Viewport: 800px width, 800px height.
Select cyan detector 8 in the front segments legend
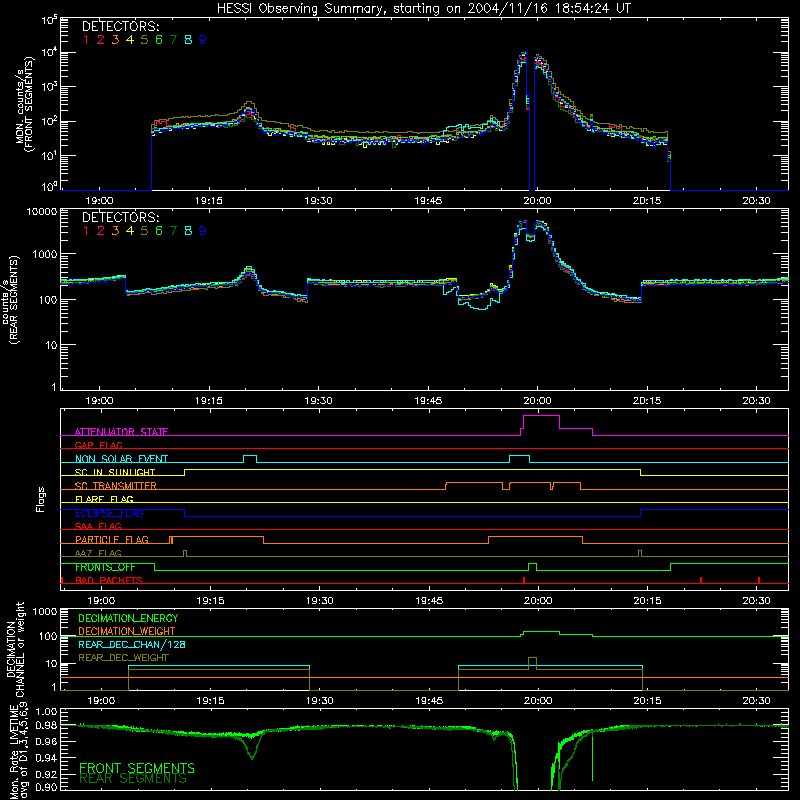pyautogui.click(x=188, y=40)
